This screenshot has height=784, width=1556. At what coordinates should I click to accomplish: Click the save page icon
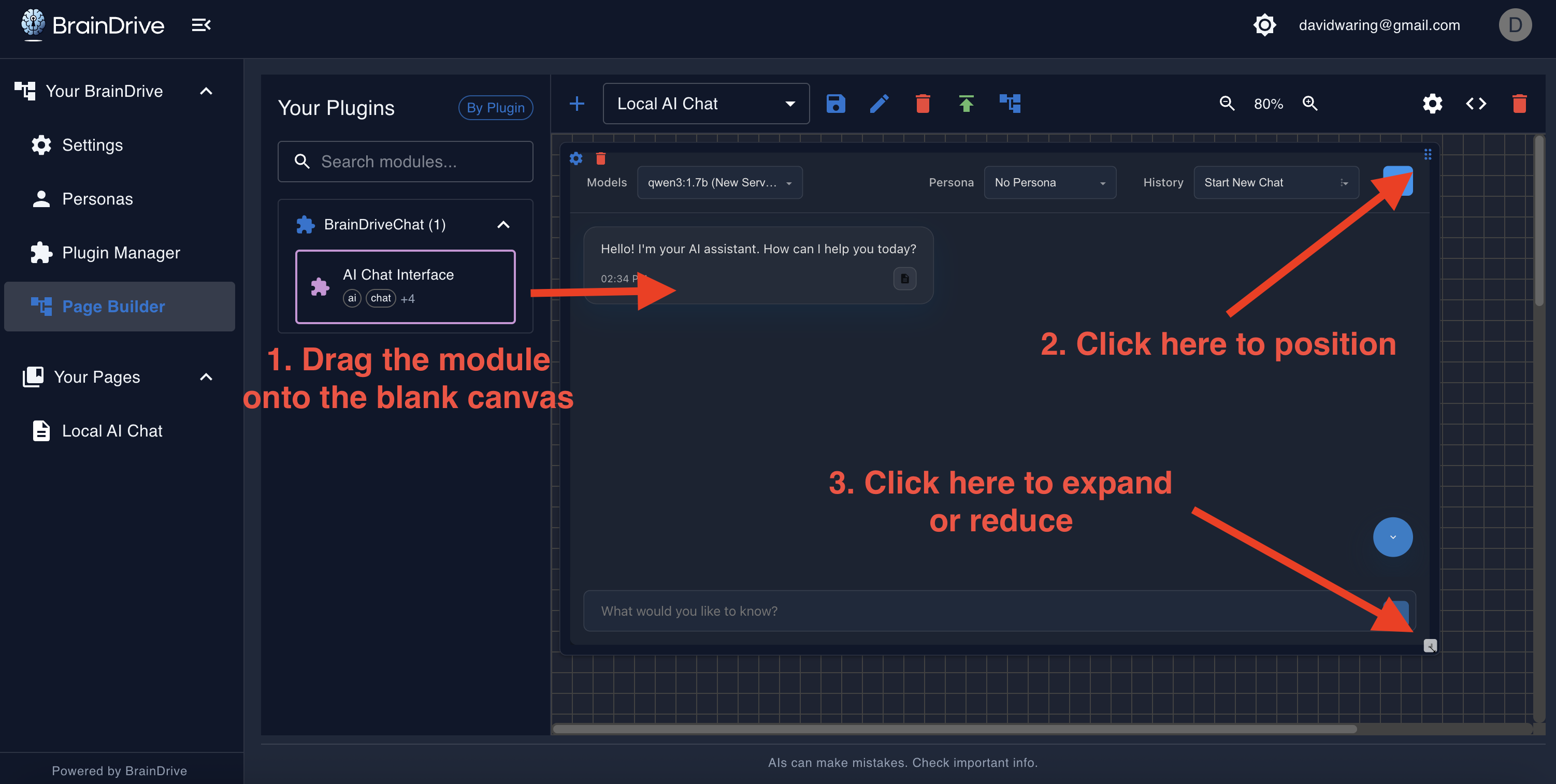tap(835, 104)
